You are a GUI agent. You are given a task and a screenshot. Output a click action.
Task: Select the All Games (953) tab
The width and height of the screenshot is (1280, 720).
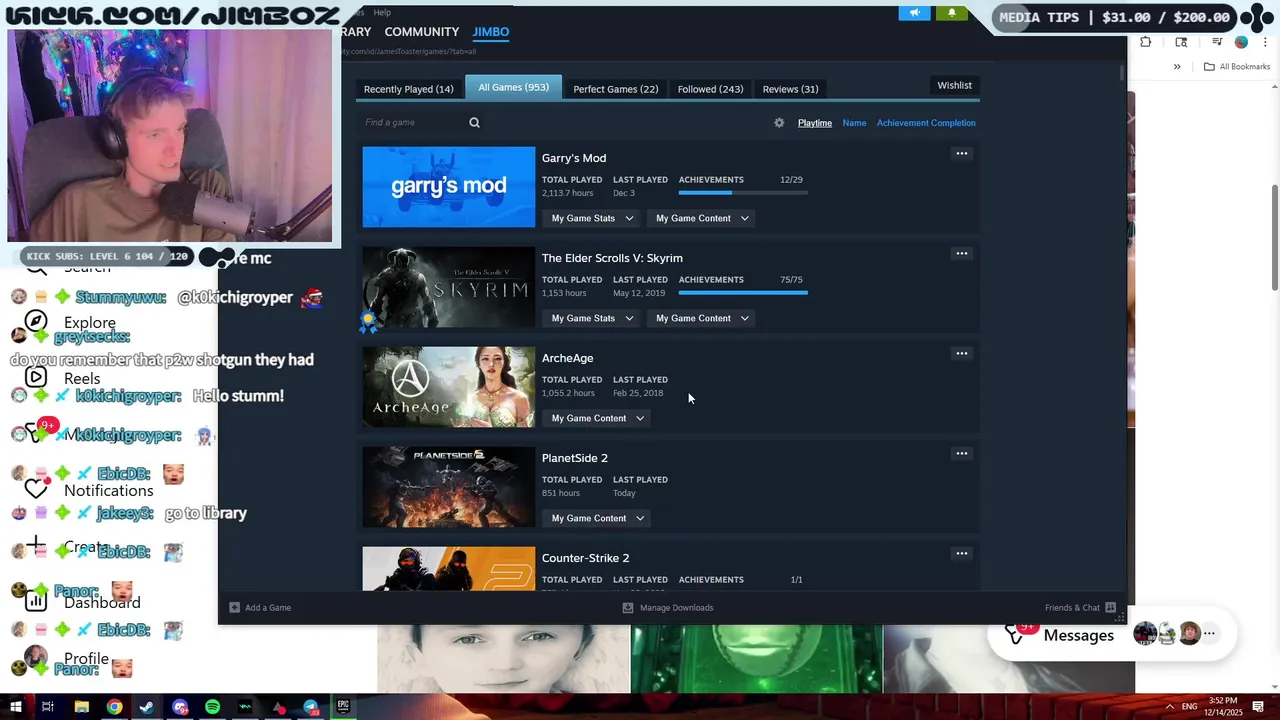click(x=513, y=87)
